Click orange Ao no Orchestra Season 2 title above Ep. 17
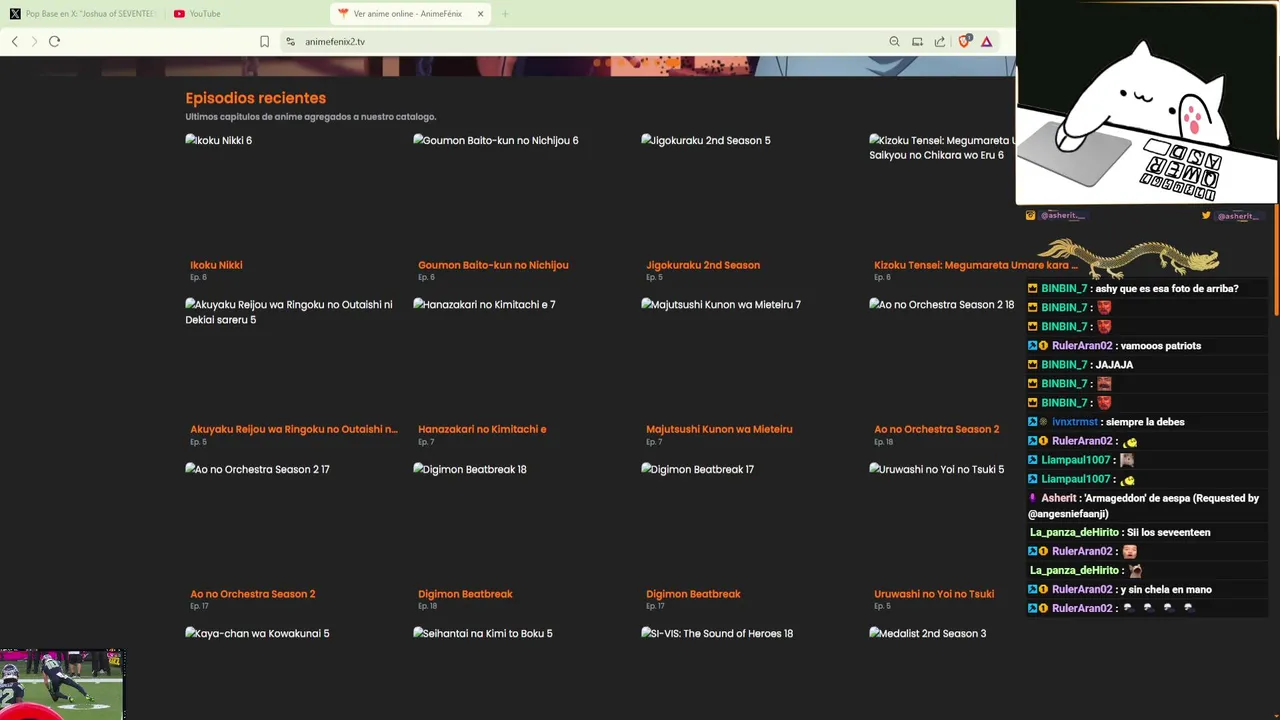Image resolution: width=1280 pixels, height=720 pixels. [x=252, y=594]
